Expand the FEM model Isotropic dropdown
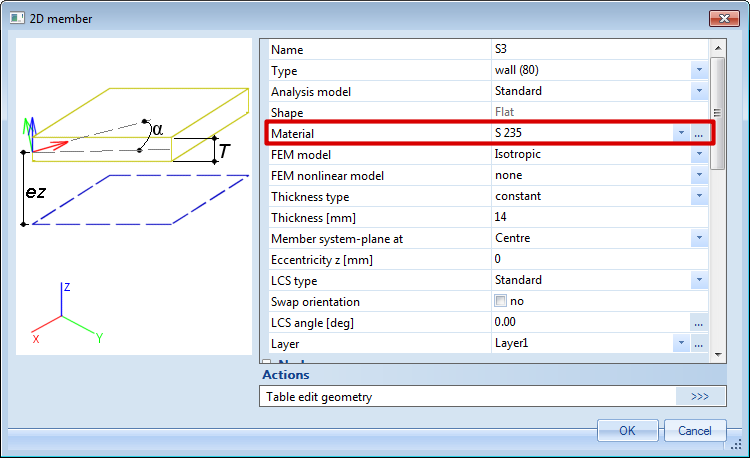This screenshot has height=458, width=750. (699, 155)
